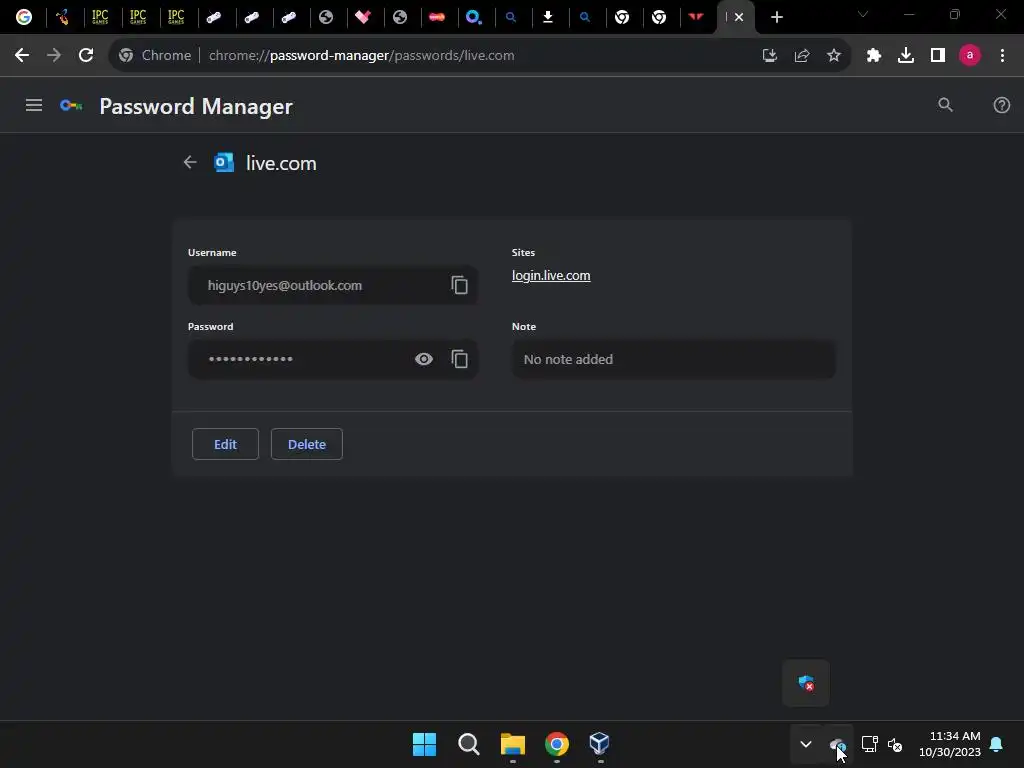Viewport: 1024px width, 768px height.
Task: Share this page from the address bar
Action: pos(802,56)
